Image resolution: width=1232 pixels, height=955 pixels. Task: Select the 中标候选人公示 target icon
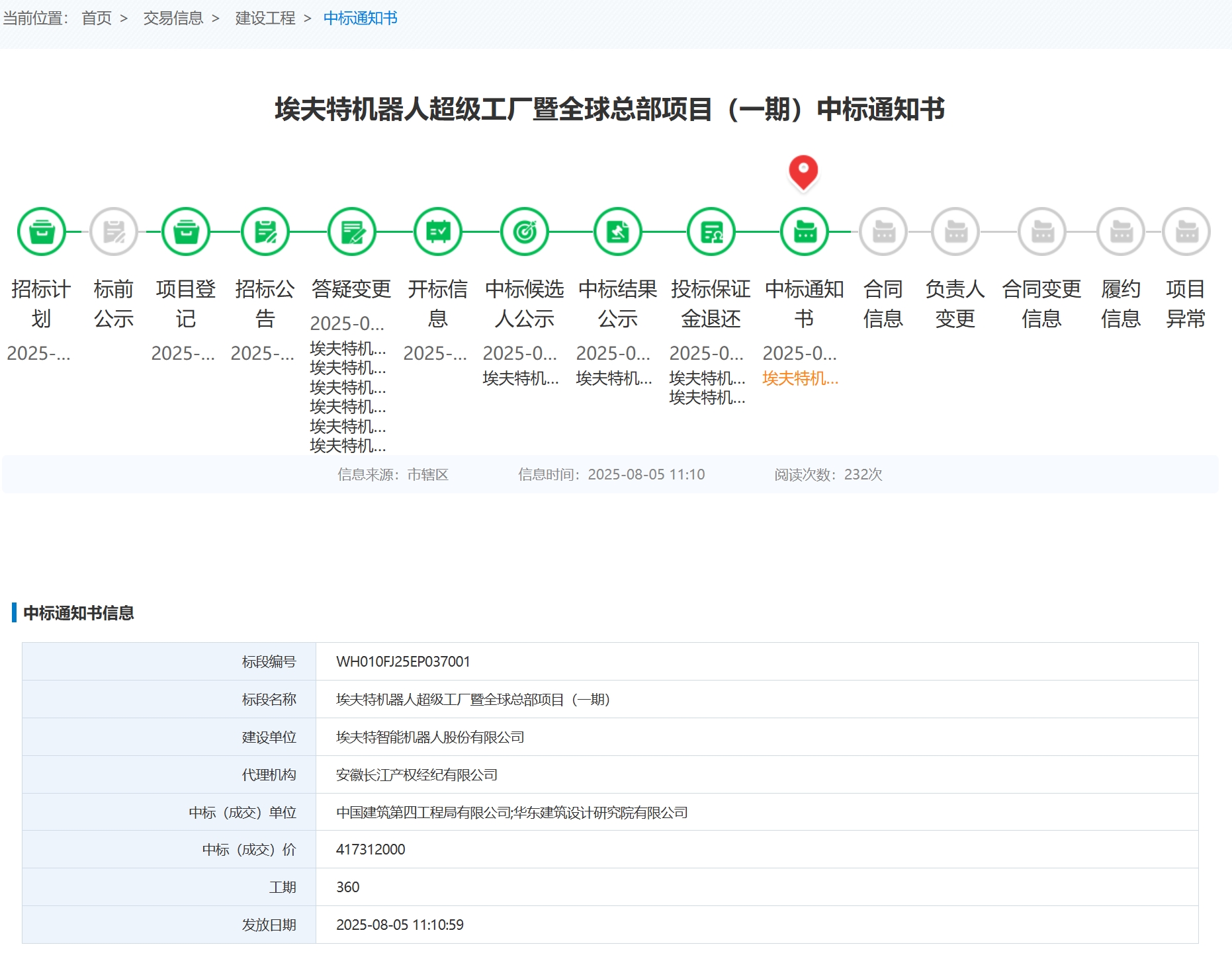pyautogui.click(x=525, y=232)
